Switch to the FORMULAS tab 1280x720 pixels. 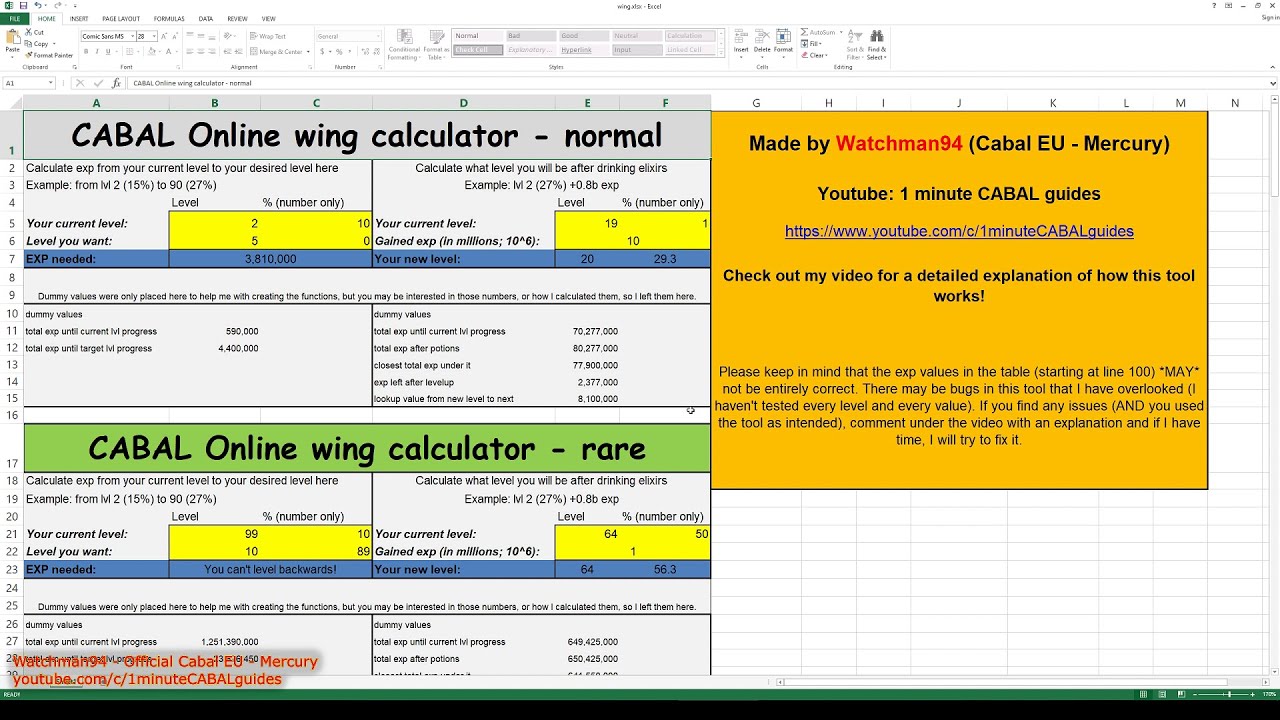pyautogui.click(x=169, y=19)
